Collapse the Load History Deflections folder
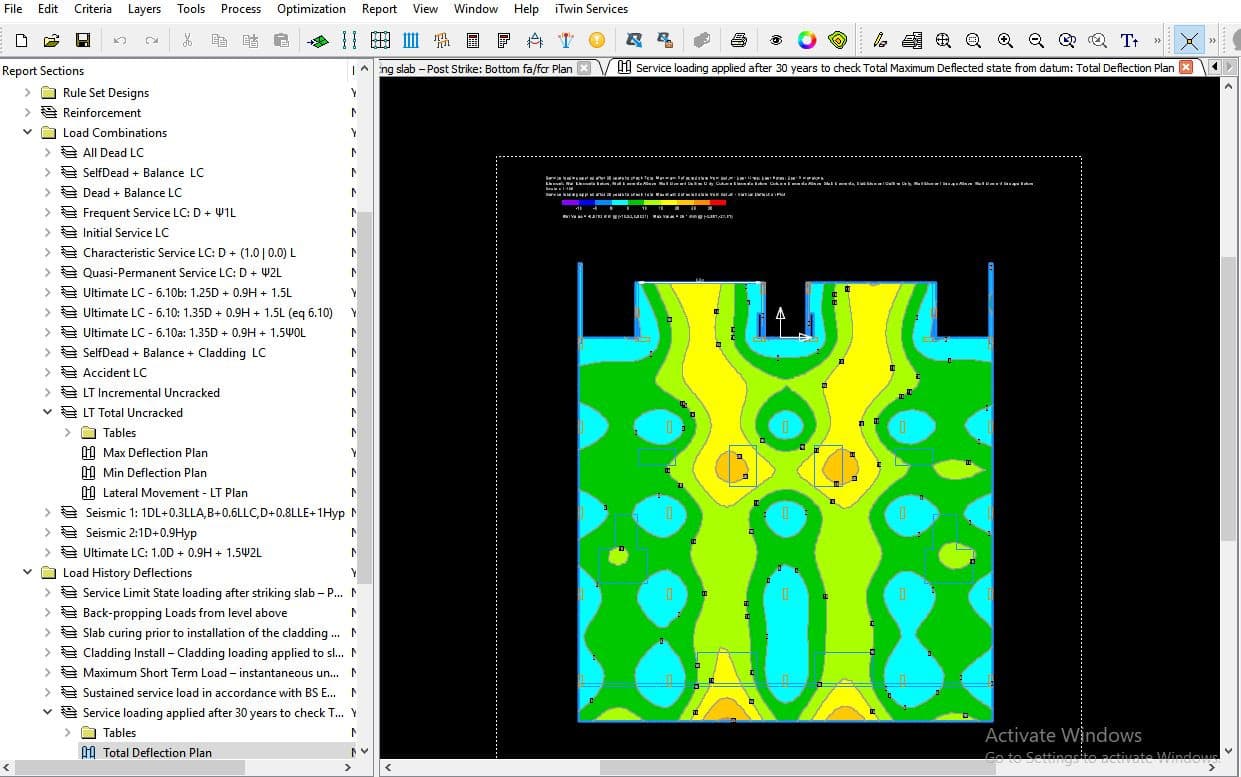 [27, 572]
